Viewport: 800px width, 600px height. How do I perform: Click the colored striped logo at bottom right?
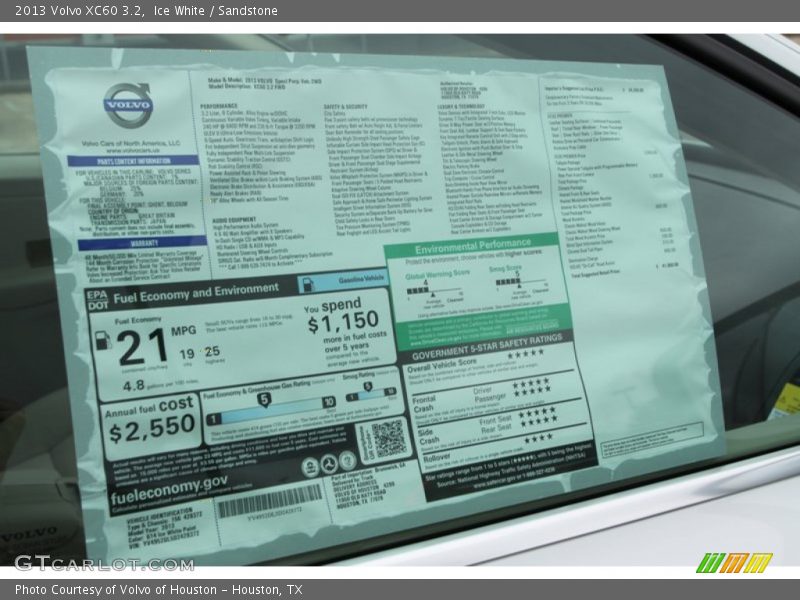733,563
